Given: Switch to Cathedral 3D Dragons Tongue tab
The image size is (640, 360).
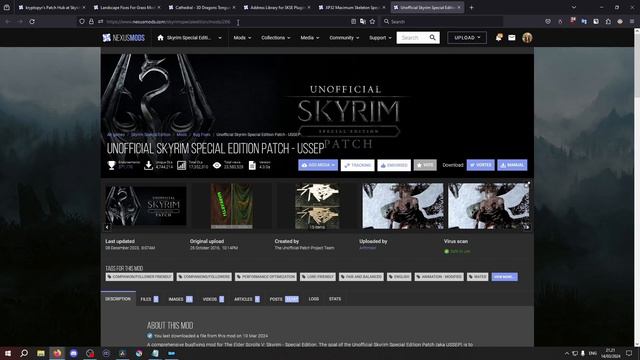Looking at the screenshot, I should tap(202, 7).
